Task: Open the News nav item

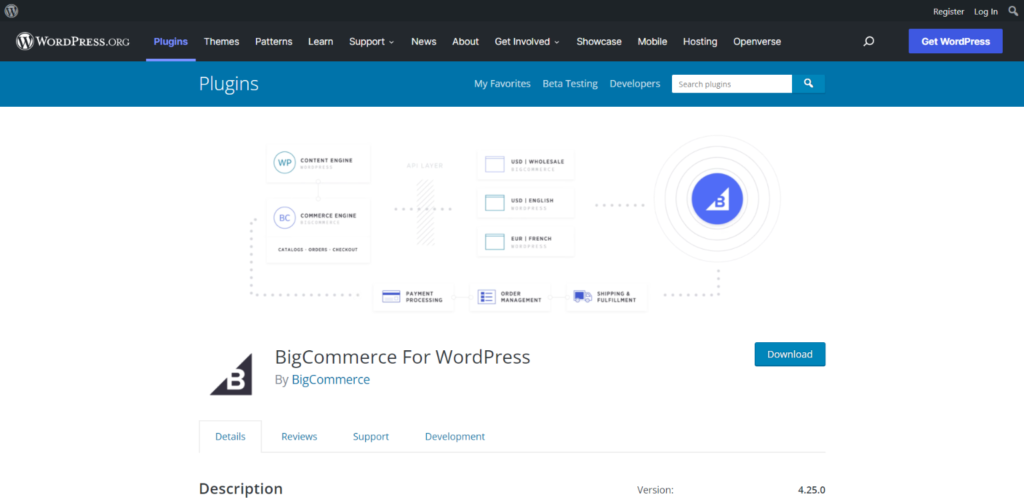Action: [424, 41]
